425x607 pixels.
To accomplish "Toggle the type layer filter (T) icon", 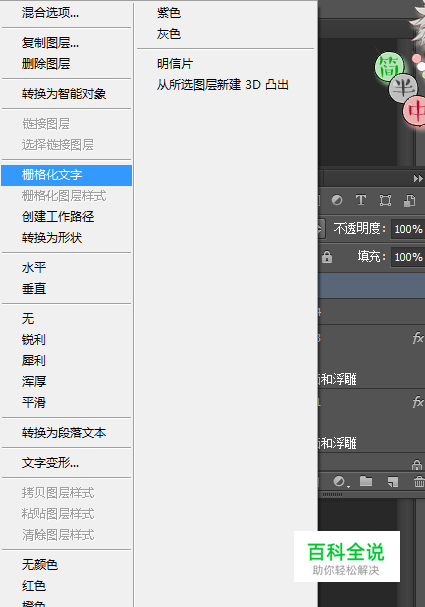I will click(361, 200).
